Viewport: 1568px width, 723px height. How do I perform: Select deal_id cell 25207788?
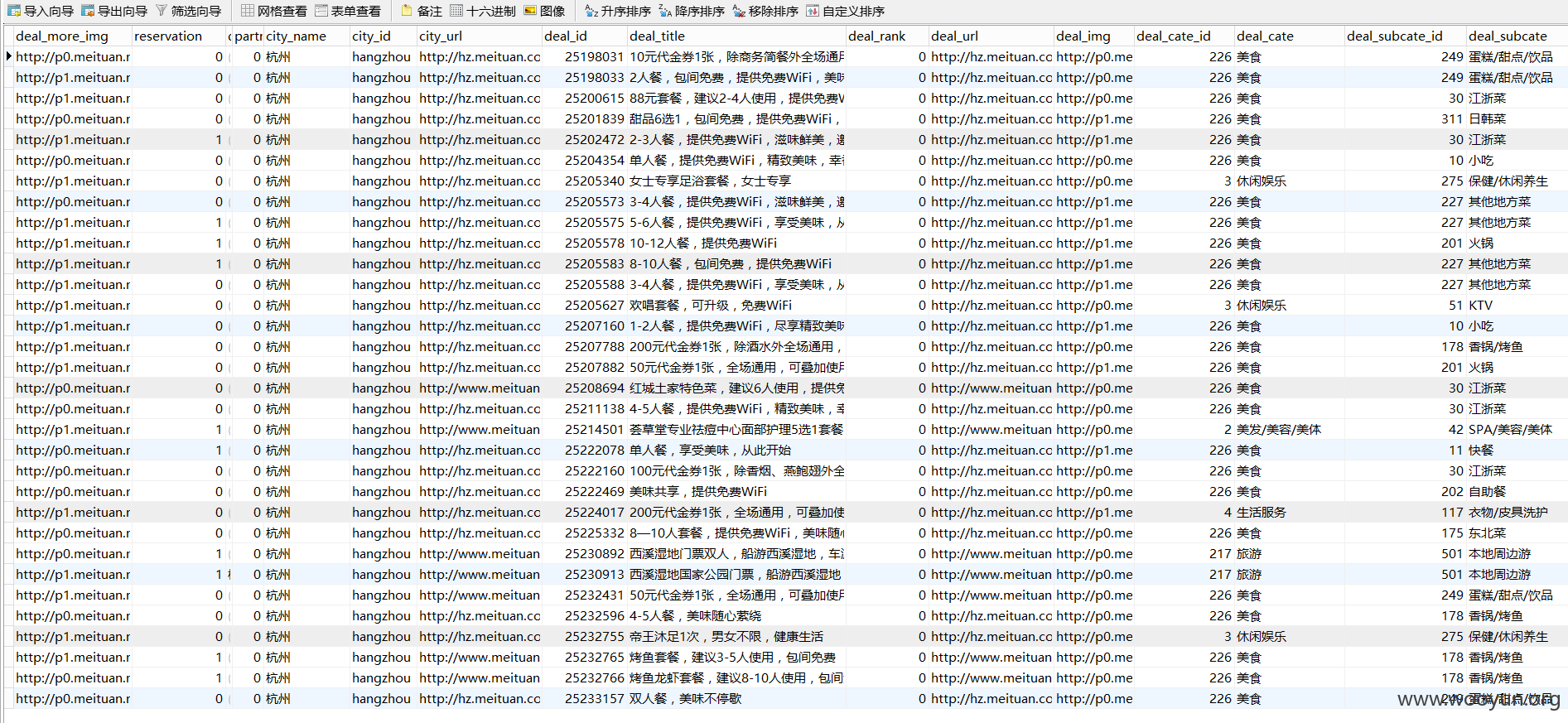pyautogui.click(x=584, y=346)
